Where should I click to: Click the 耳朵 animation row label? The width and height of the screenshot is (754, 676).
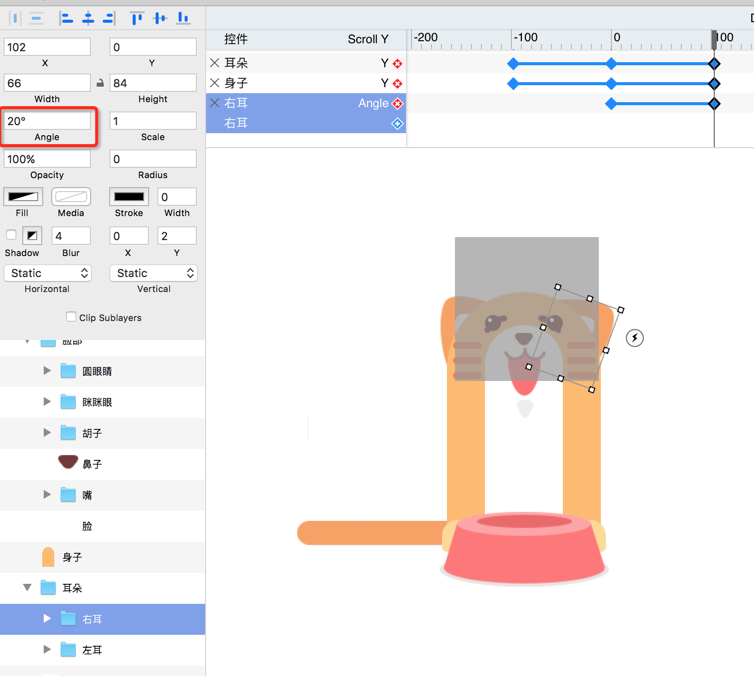236,63
